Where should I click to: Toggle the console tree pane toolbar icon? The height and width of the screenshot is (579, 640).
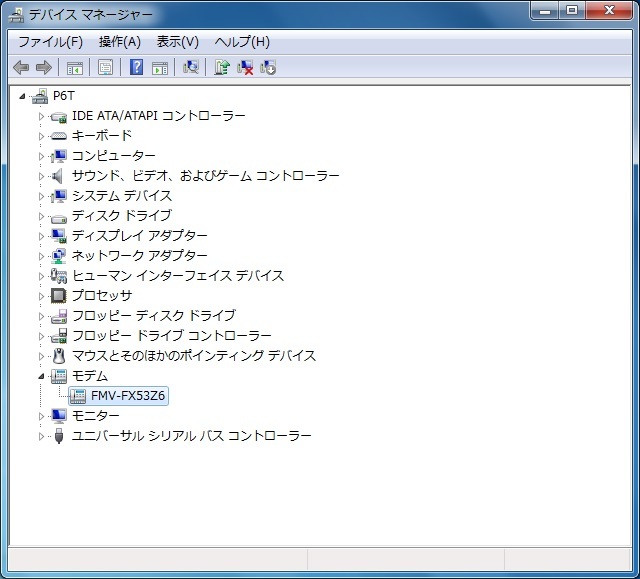pos(75,68)
